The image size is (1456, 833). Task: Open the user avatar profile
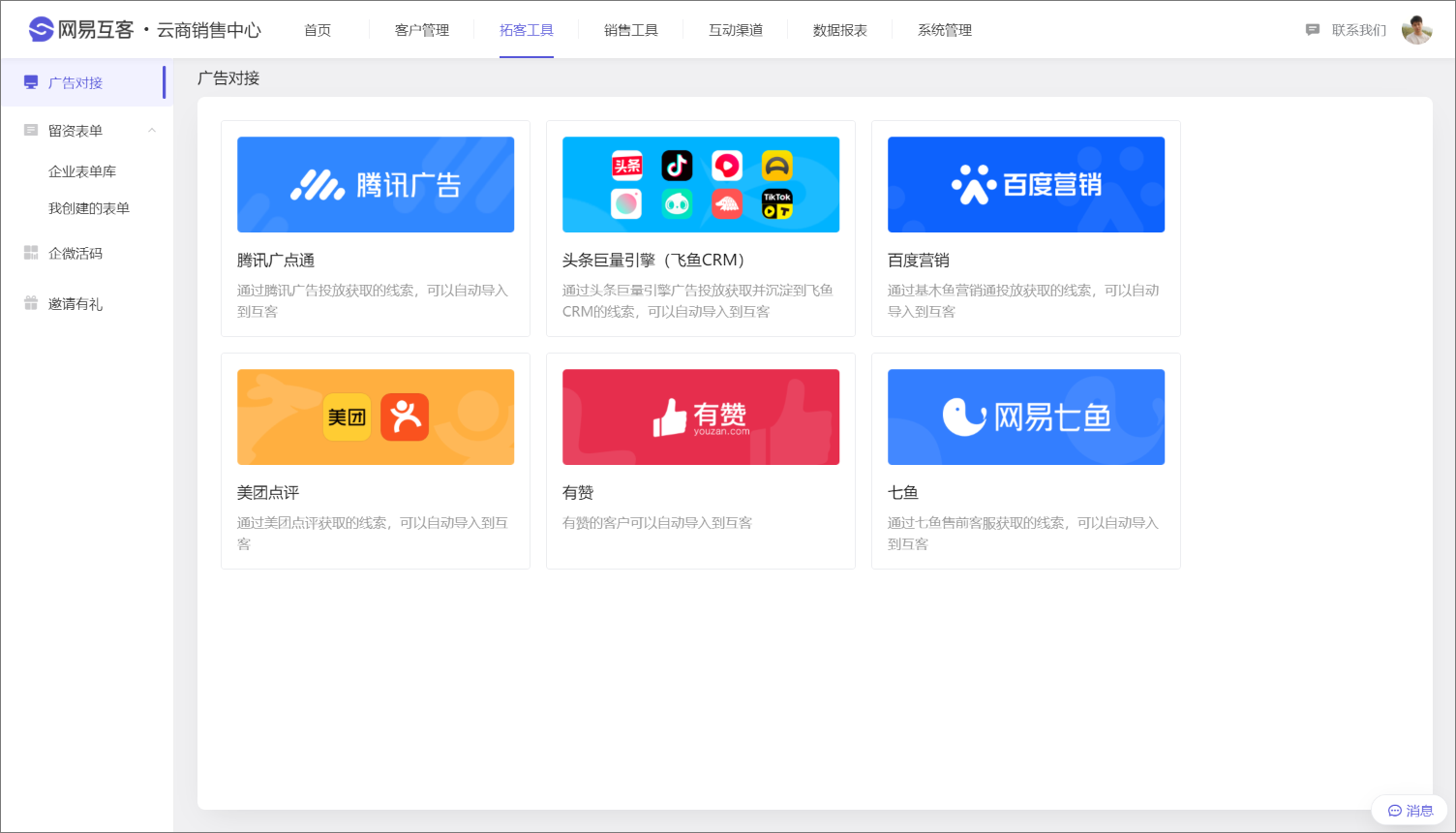tap(1417, 30)
